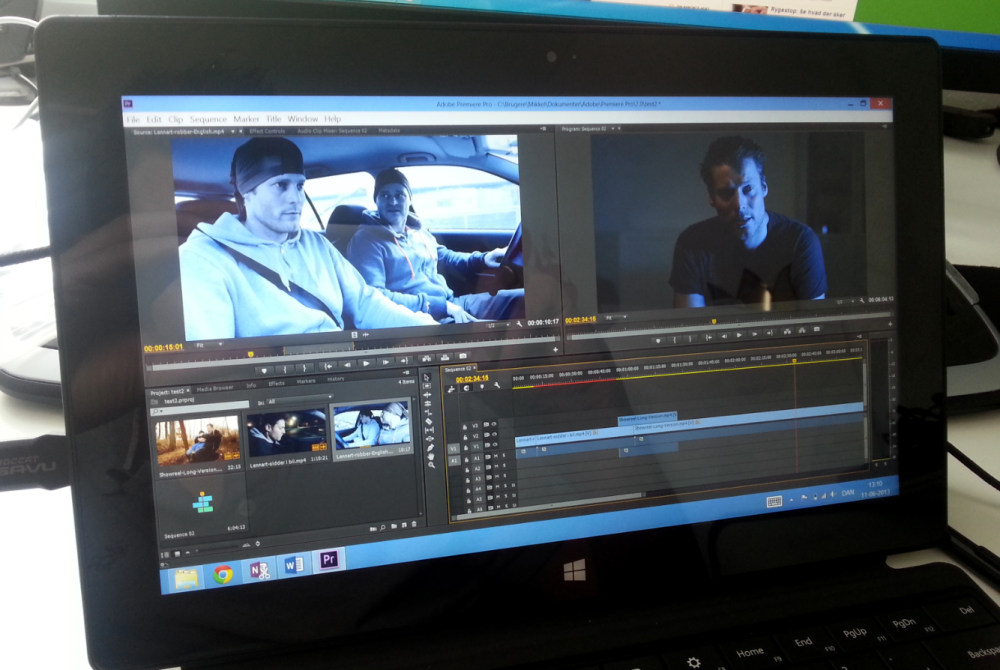The image size is (1000, 670).
Task: Select the Pen tool in tools panel
Action: tap(430, 448)
